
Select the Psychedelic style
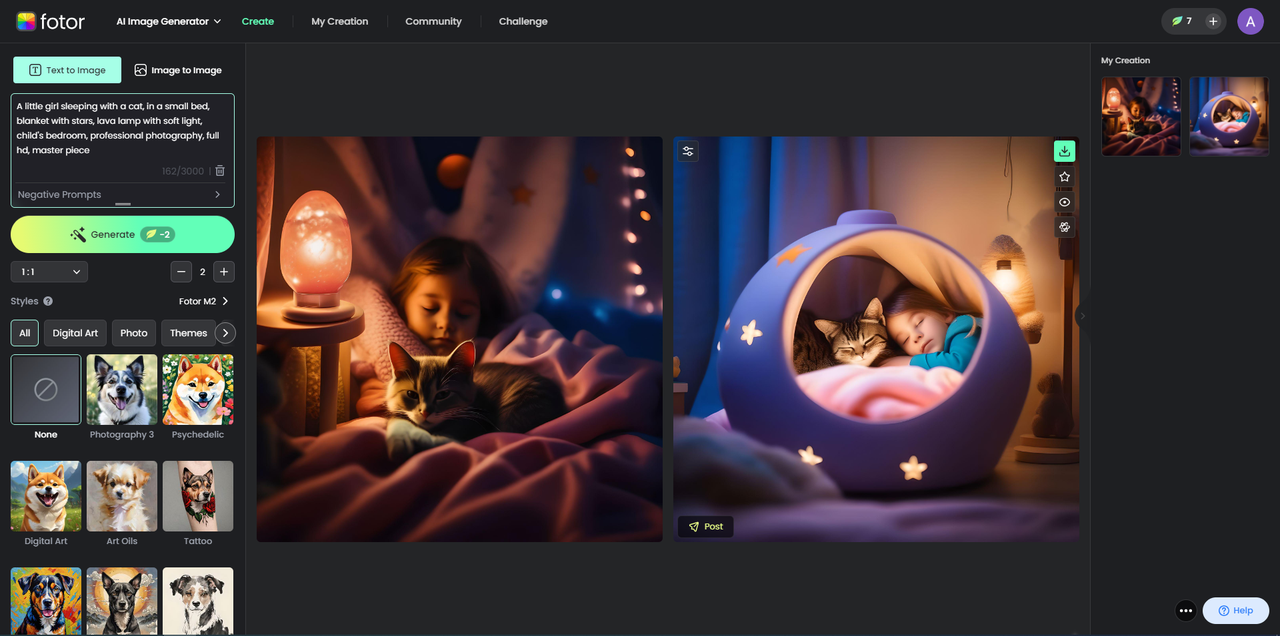(197, 389)
